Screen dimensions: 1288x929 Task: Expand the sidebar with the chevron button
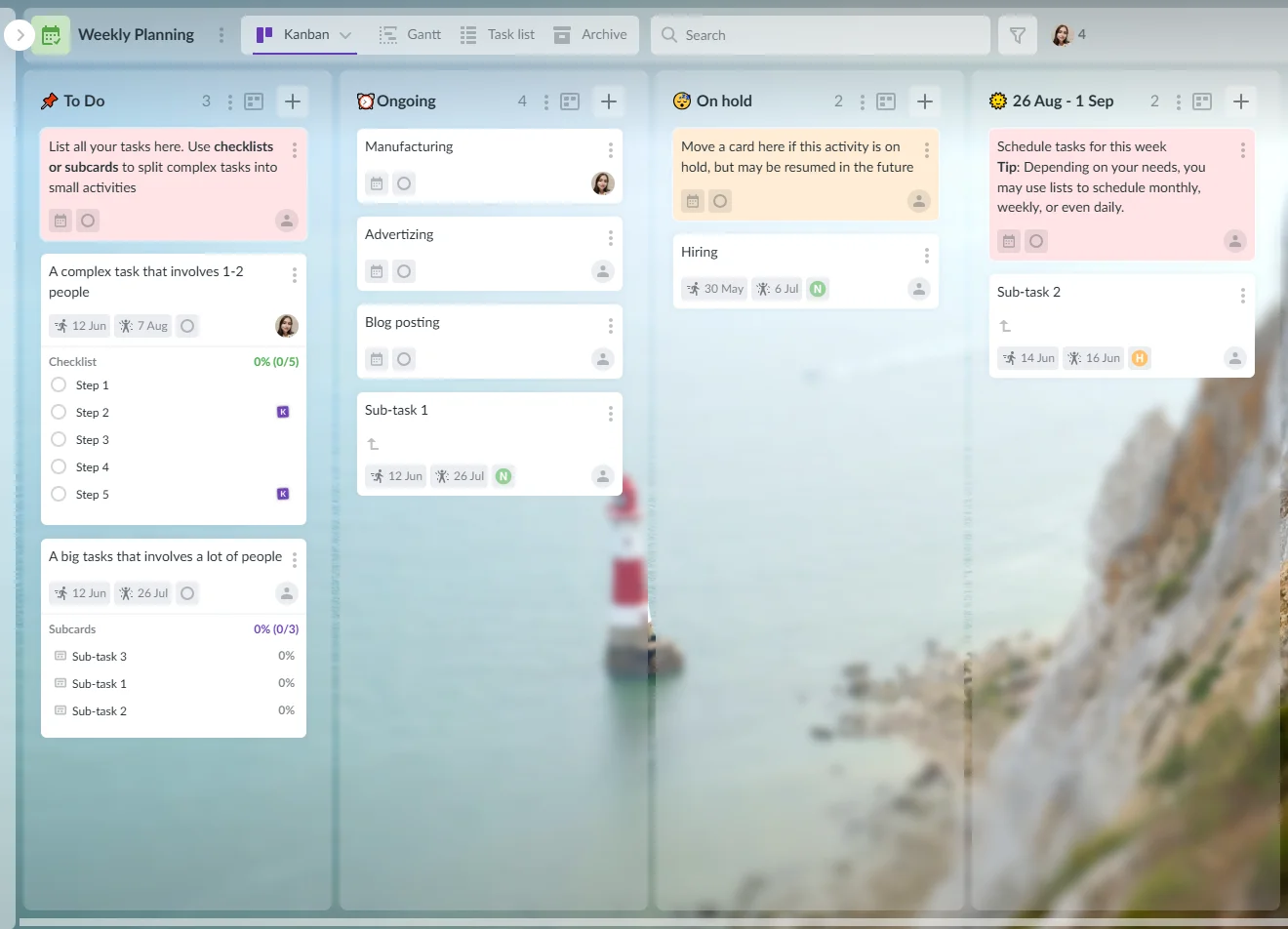(x=20, y=35)
